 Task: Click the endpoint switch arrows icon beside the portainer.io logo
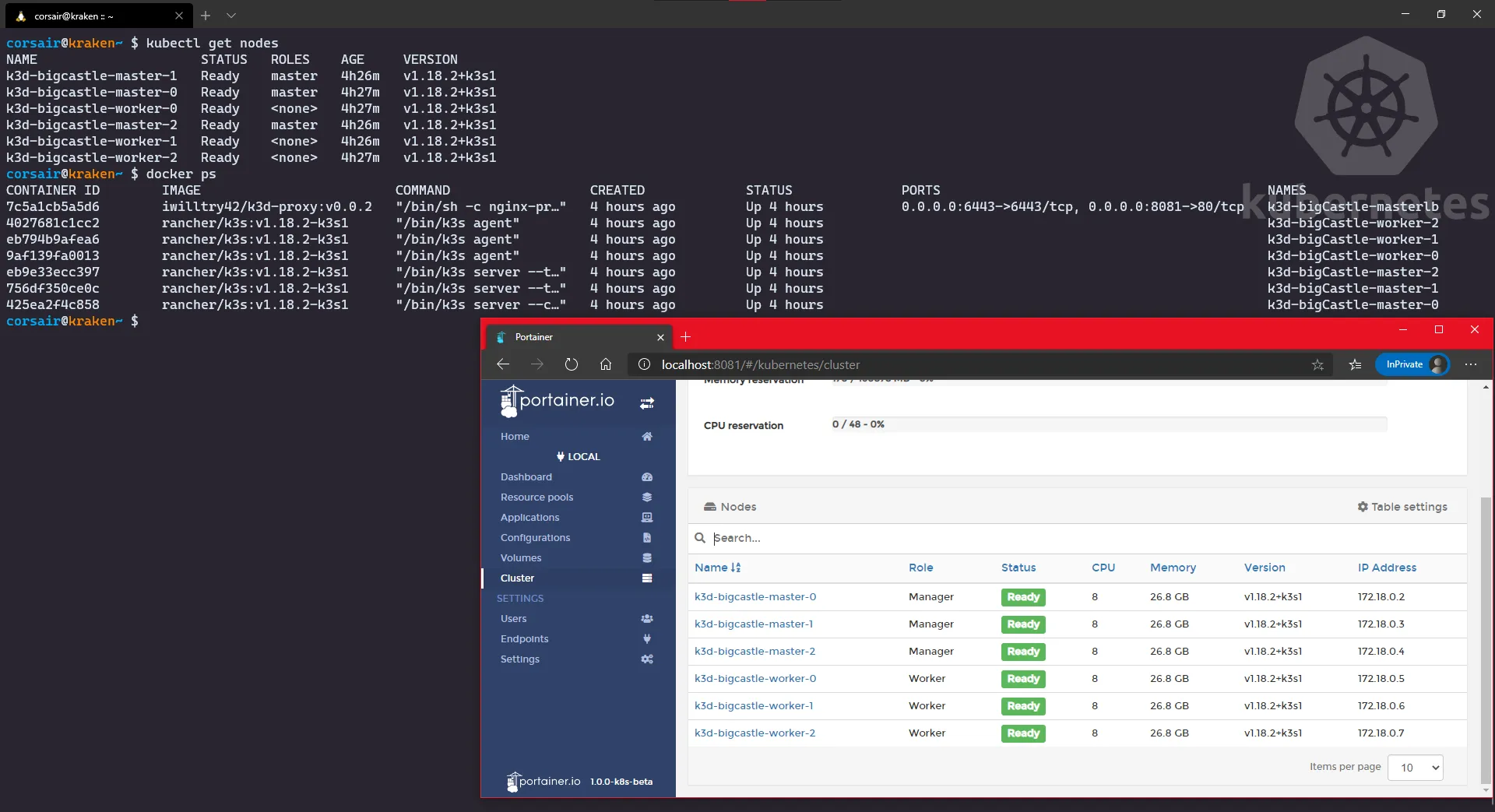(x=646, y=403)
